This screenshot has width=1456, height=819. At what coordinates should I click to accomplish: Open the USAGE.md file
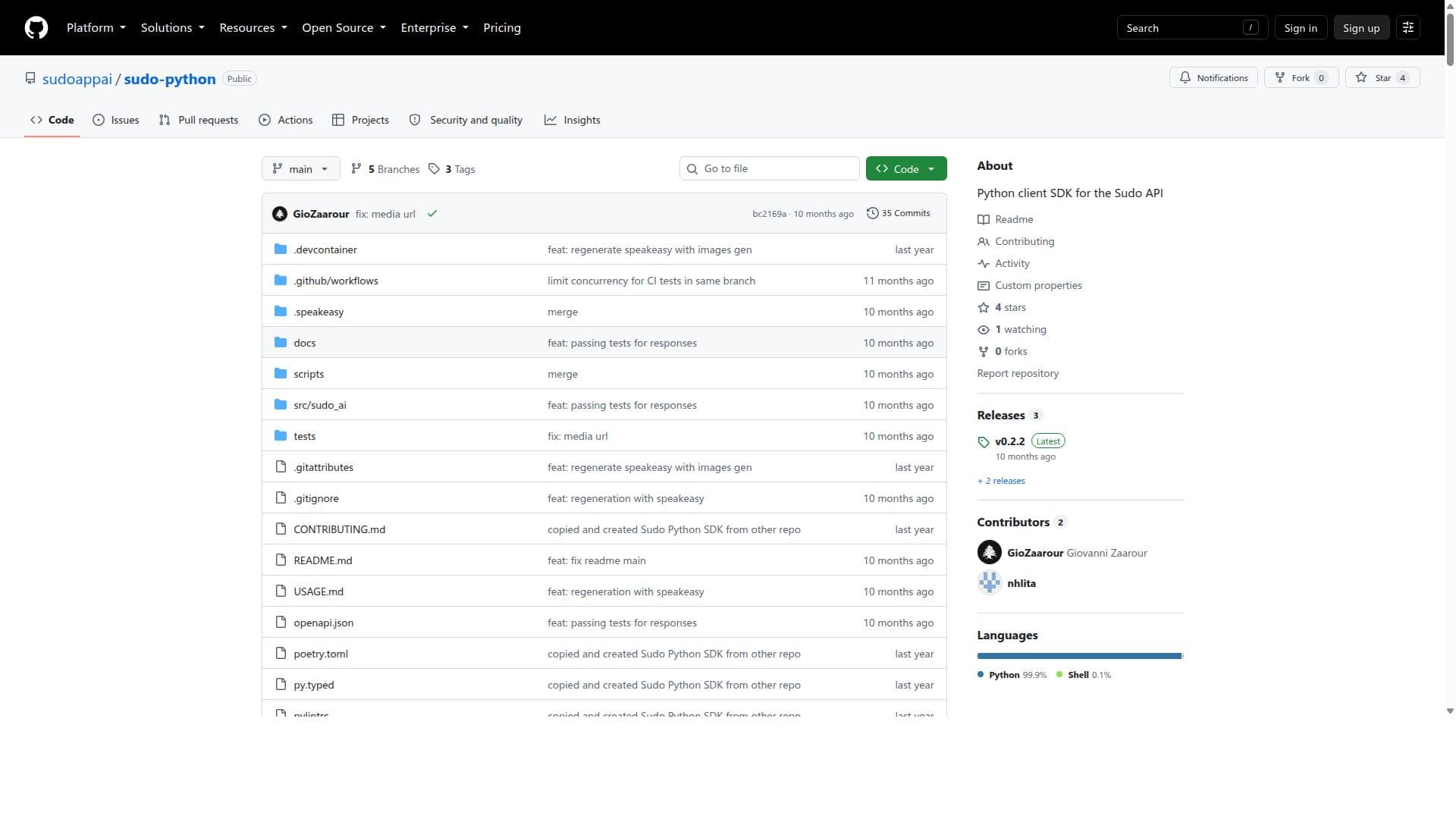coord(318,591)
